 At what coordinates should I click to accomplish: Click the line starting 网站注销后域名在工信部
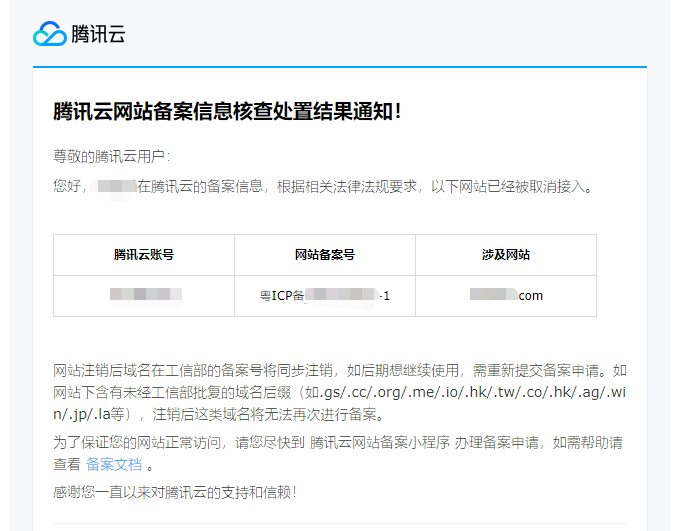click(340, 371)
